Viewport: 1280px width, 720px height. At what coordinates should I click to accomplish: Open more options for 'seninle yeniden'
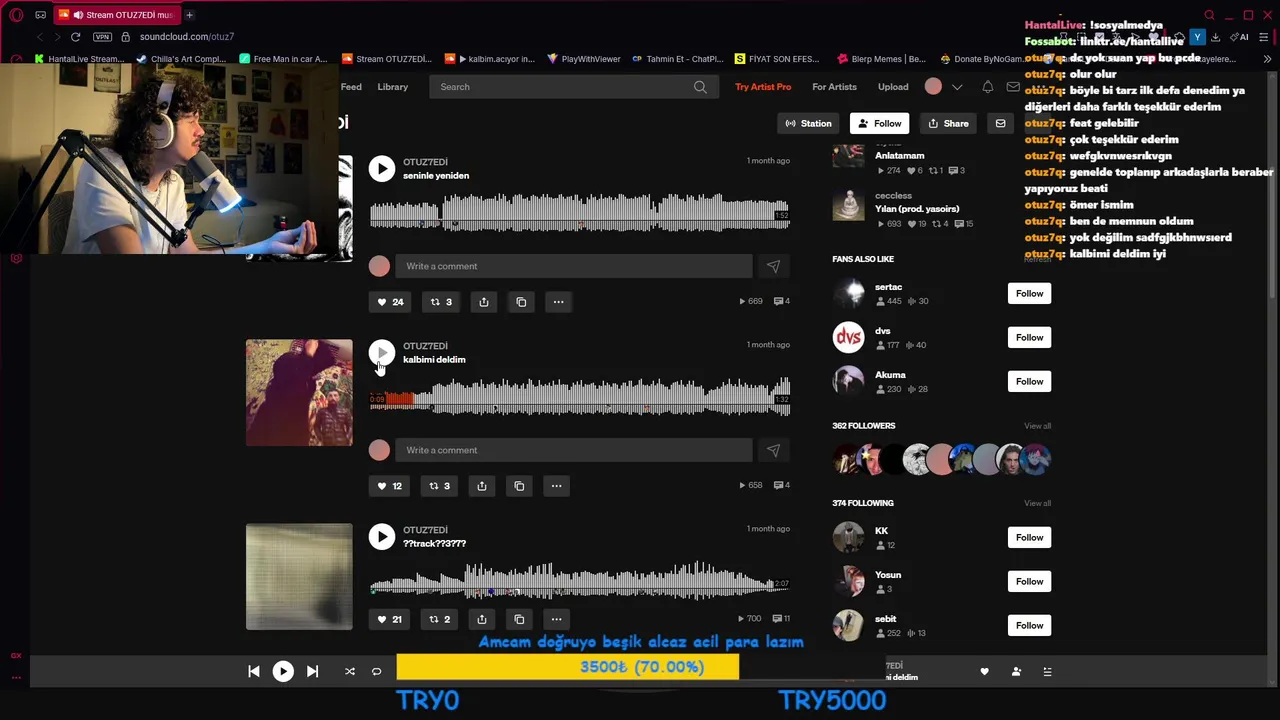tap(558, 302)
